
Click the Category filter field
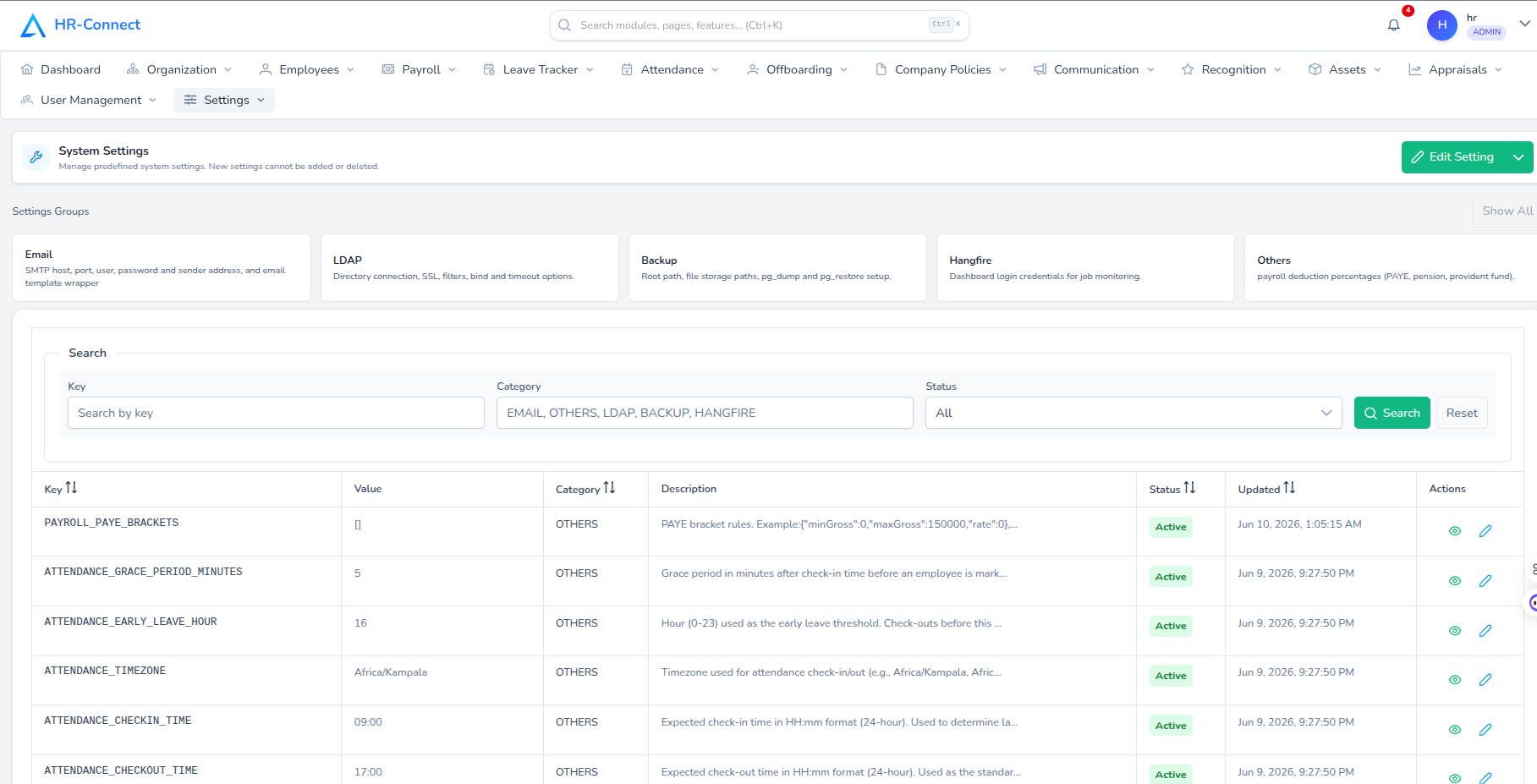click(x=705, y=413)
